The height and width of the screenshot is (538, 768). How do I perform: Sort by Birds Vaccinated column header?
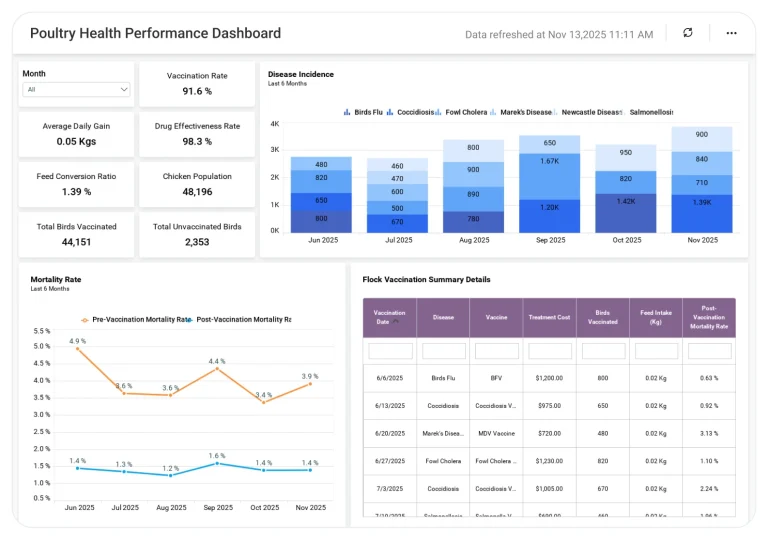tap(602, 318)
